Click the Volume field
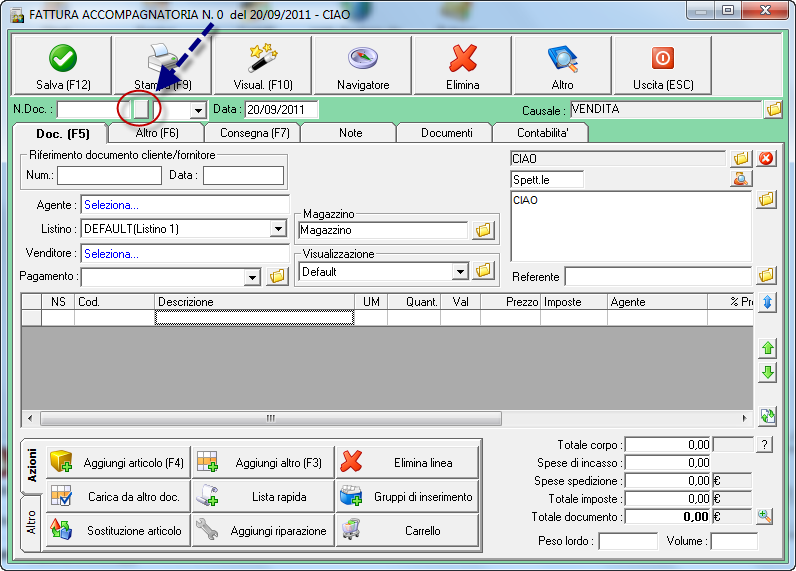Image resolution: width=796 pixels, height=571 pixels. pos(734,541)
